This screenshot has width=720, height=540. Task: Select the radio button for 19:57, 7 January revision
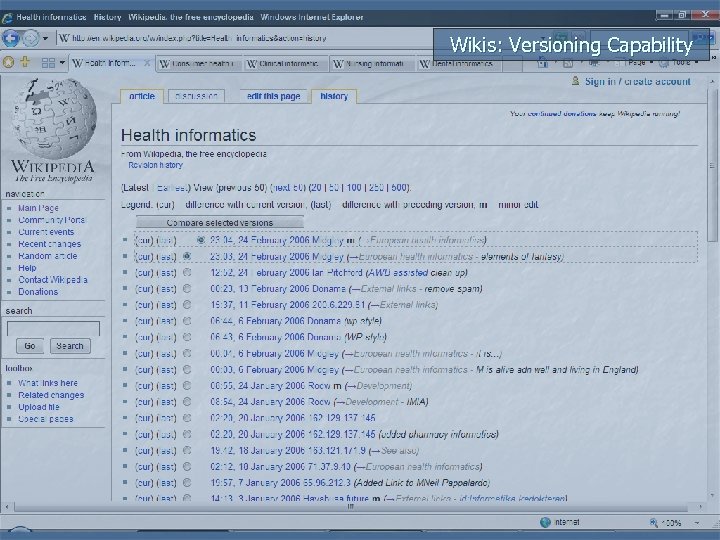pos(186,483)
